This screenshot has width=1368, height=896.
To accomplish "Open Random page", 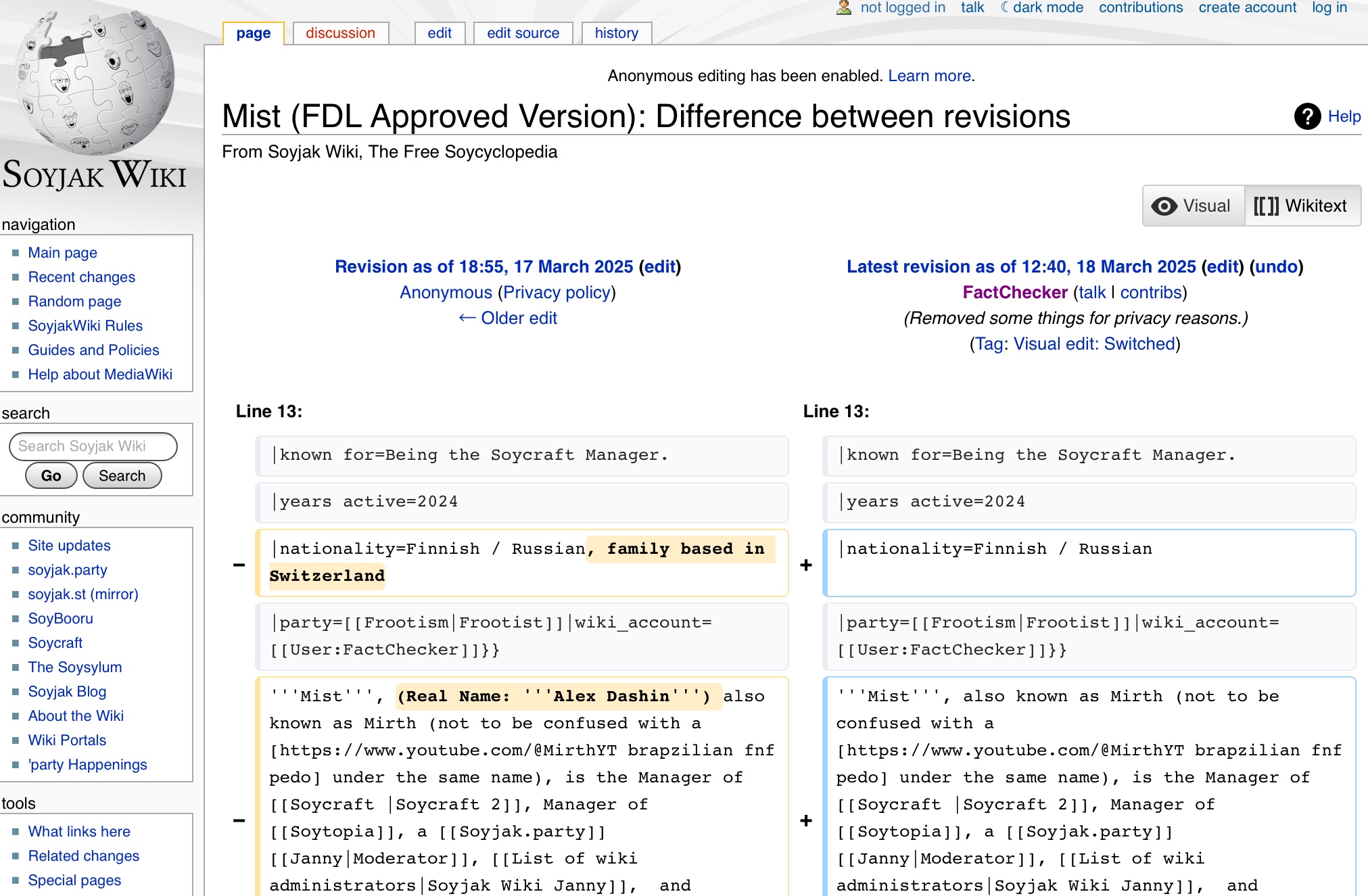I will click(75, 301).
